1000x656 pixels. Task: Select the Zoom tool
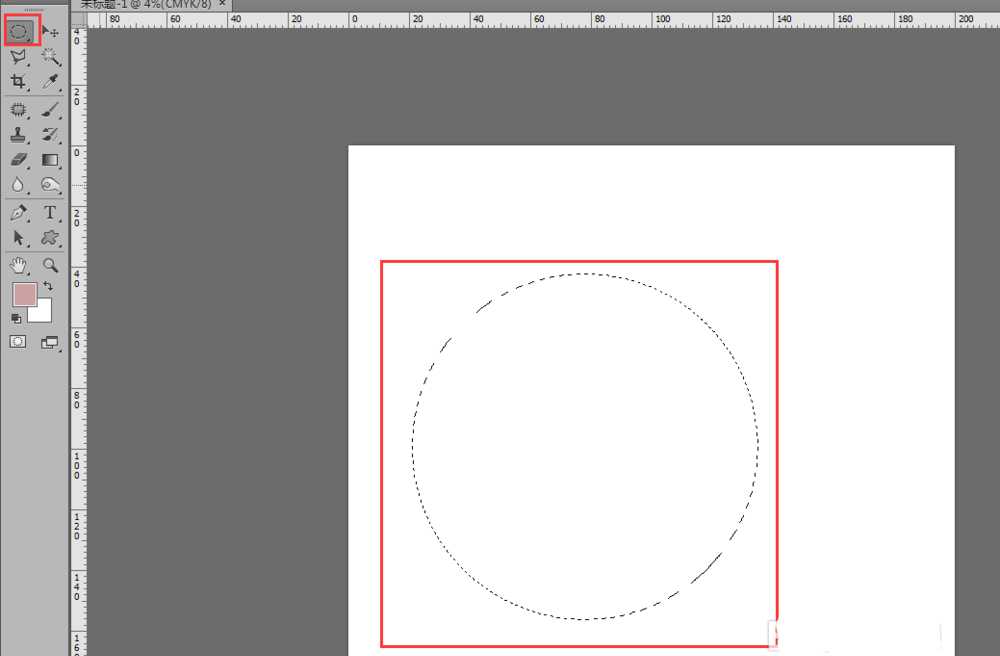point(50,265)
